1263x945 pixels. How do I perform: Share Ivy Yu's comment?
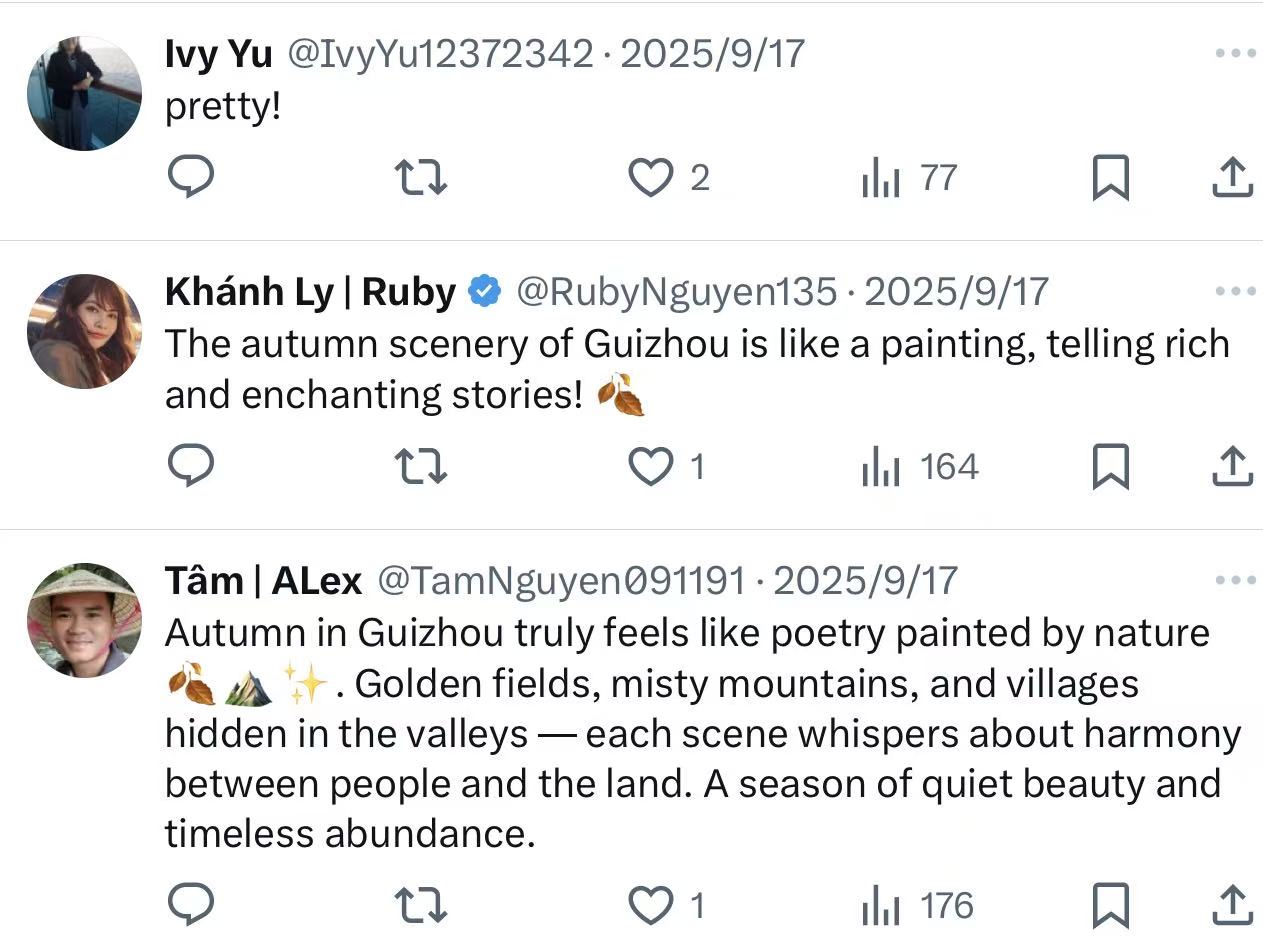pos(1232,178)
